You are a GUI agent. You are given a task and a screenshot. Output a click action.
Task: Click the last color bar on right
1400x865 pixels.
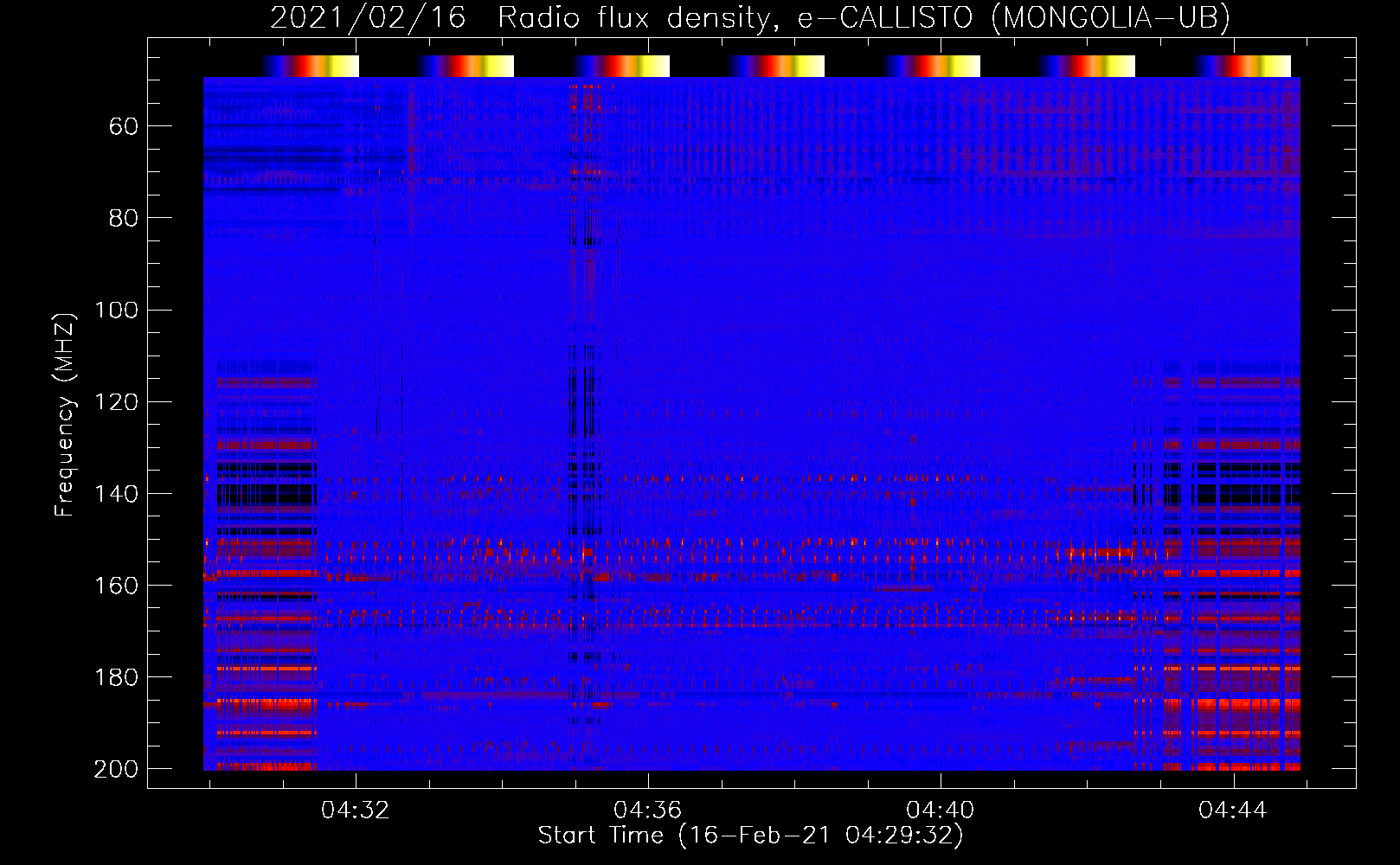pyautogui.click(x=1243, y=66)
